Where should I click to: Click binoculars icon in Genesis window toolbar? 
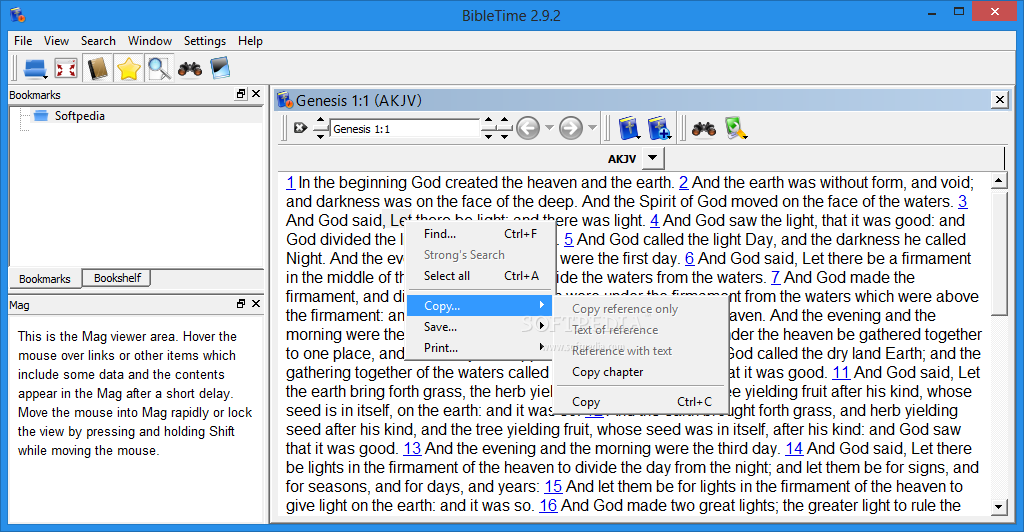[x=704, y=129]
